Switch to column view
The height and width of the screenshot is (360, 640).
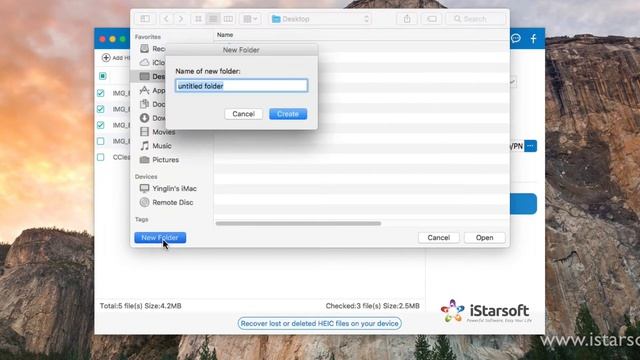228,19
